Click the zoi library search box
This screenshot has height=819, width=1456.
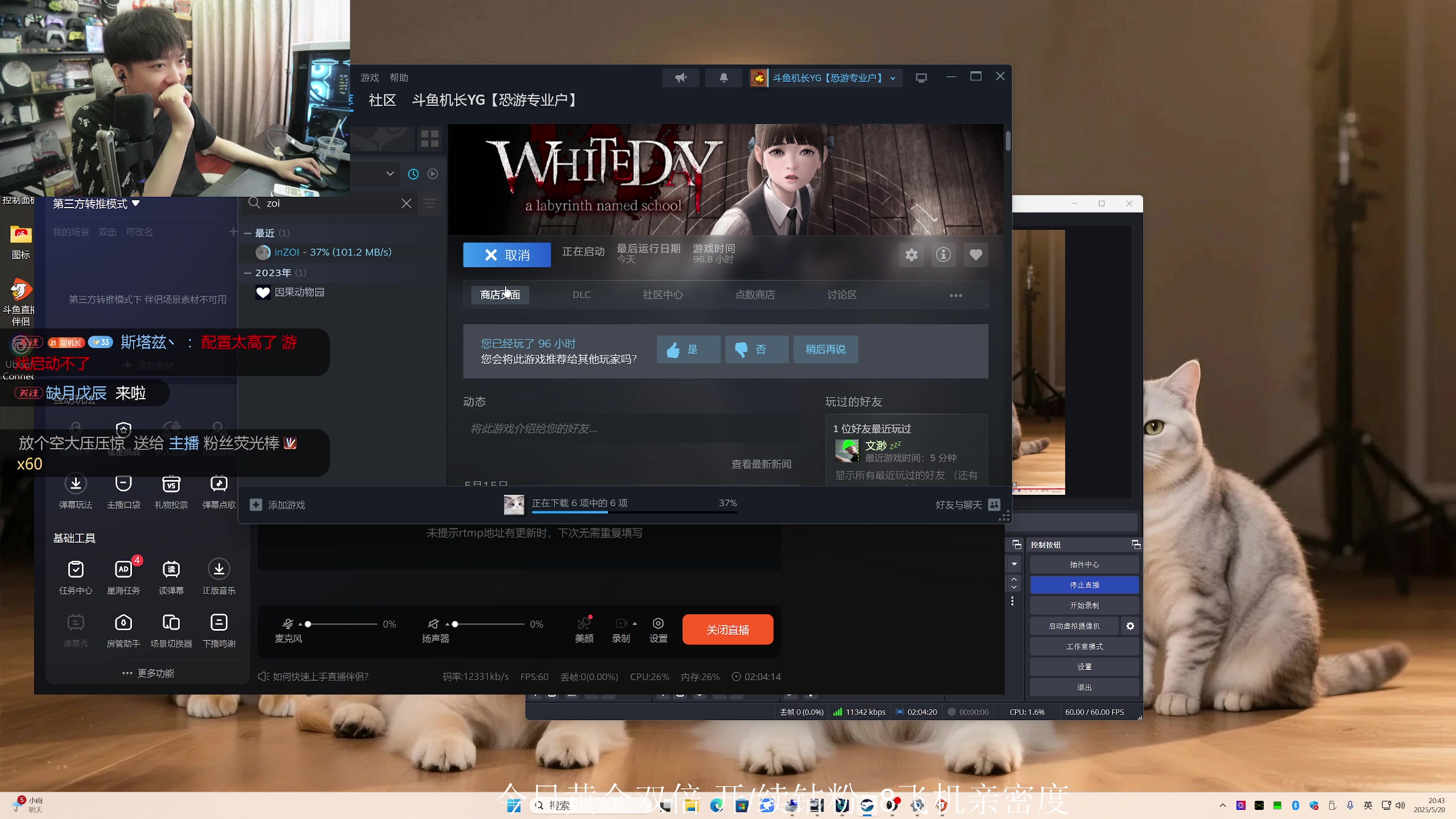pyautogui.click(x=330, y=203)
